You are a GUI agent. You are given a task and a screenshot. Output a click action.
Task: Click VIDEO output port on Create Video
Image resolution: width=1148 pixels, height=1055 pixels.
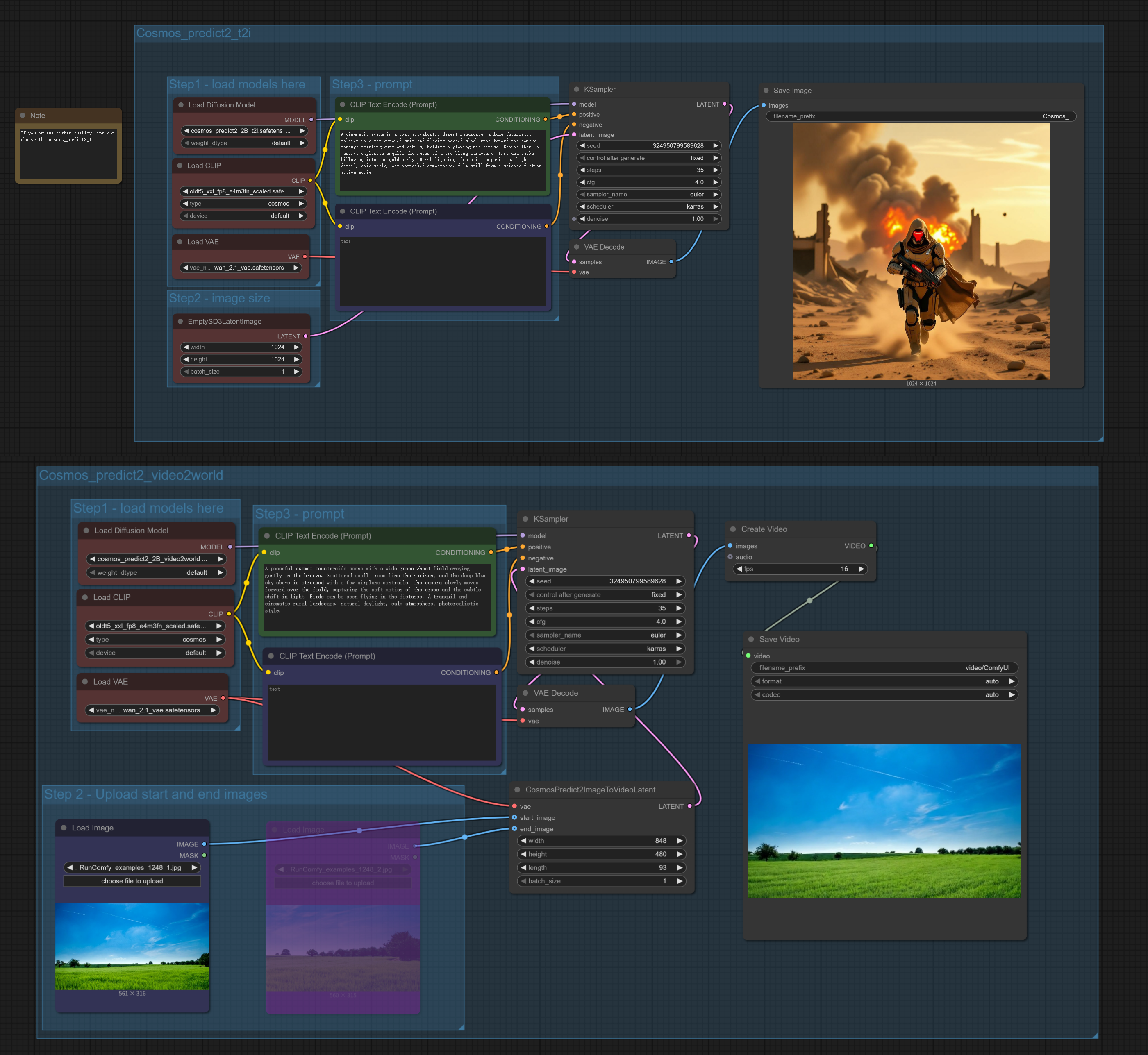pyautogui.click(x=871, y=546)
